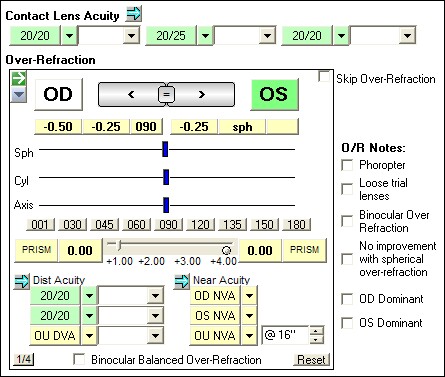
Task: Set axis to 180 preset
Action: pos(296,225)
